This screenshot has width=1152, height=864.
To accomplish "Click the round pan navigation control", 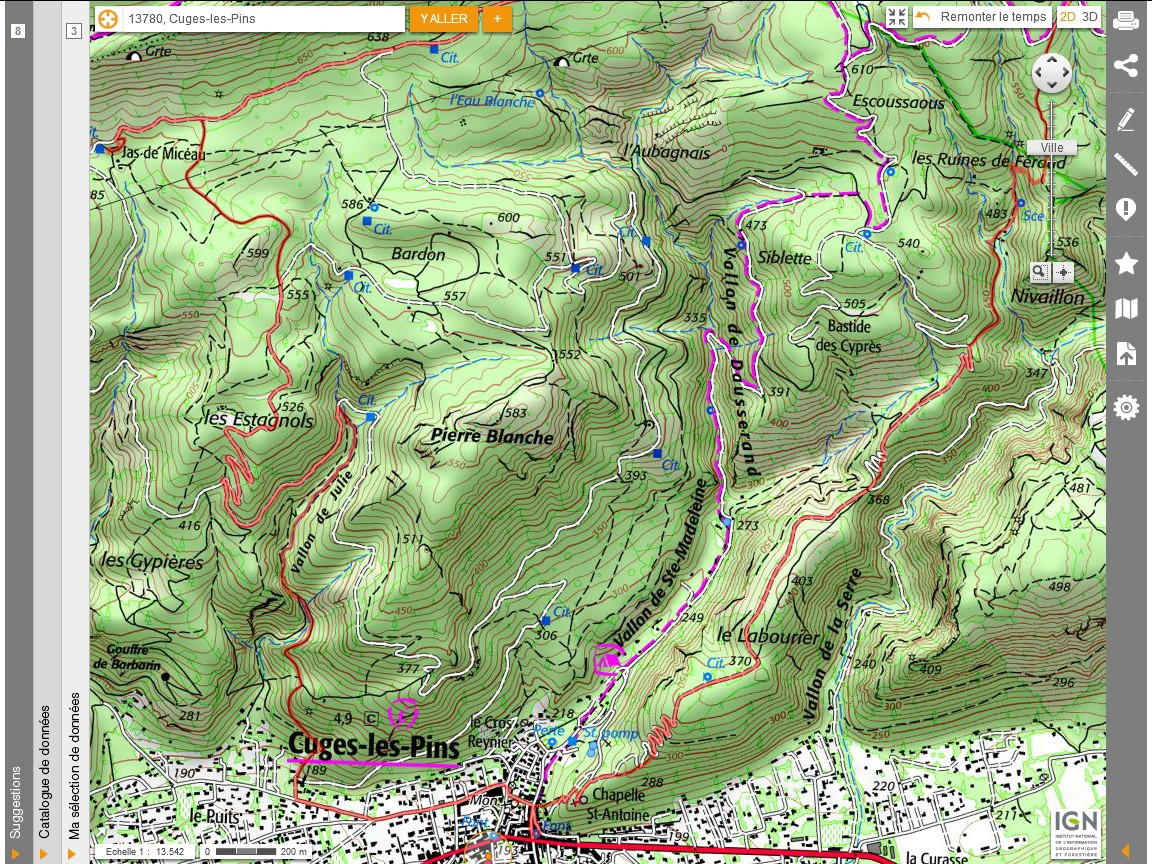I will pos(1051,73).
